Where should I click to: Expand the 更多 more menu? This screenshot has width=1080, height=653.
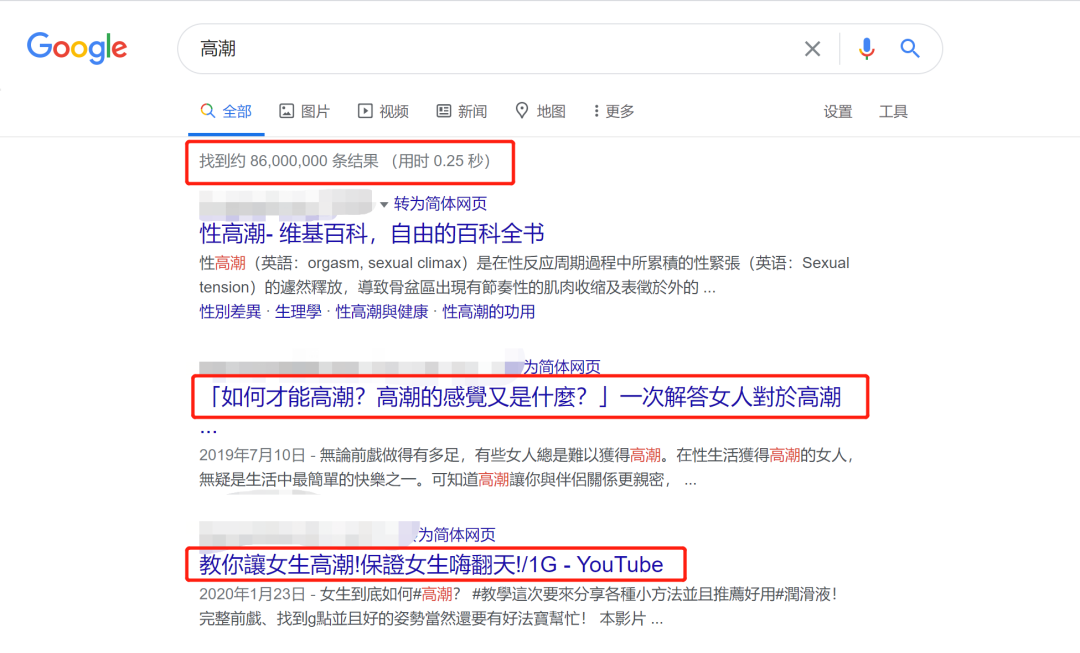click(613, 111)
